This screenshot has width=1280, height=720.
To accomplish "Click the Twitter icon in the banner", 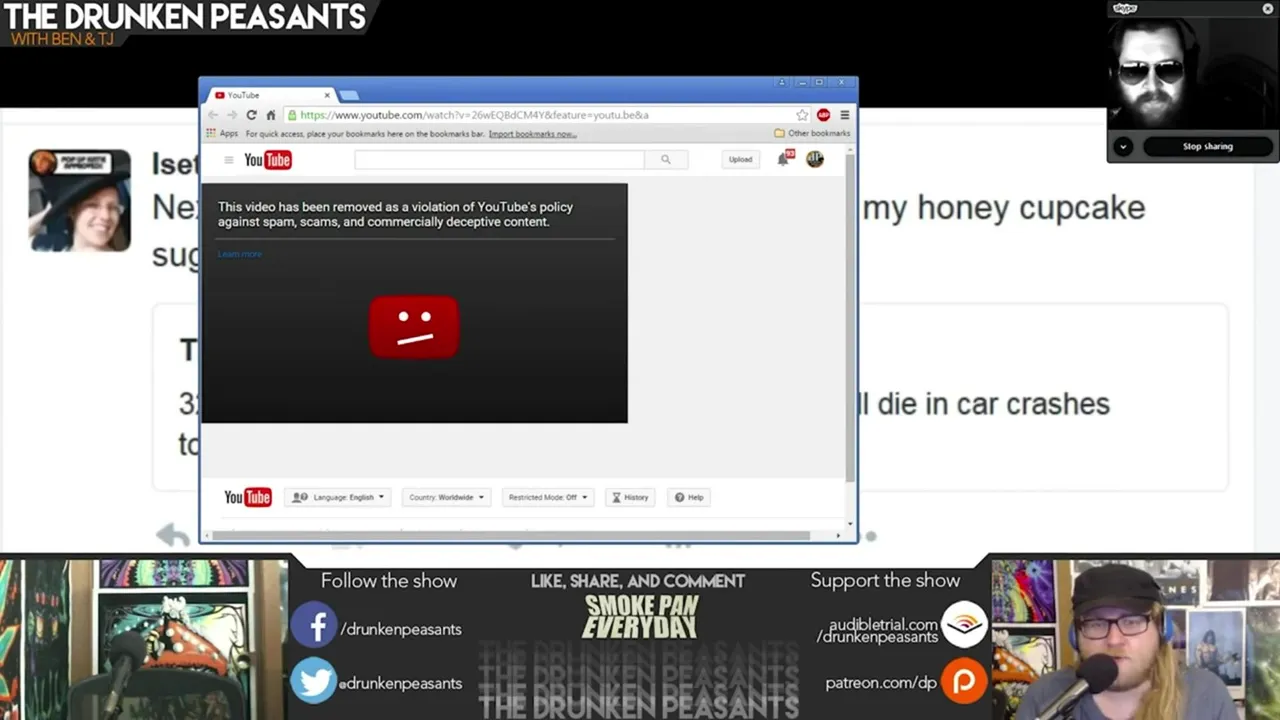I will pos(314,682).
